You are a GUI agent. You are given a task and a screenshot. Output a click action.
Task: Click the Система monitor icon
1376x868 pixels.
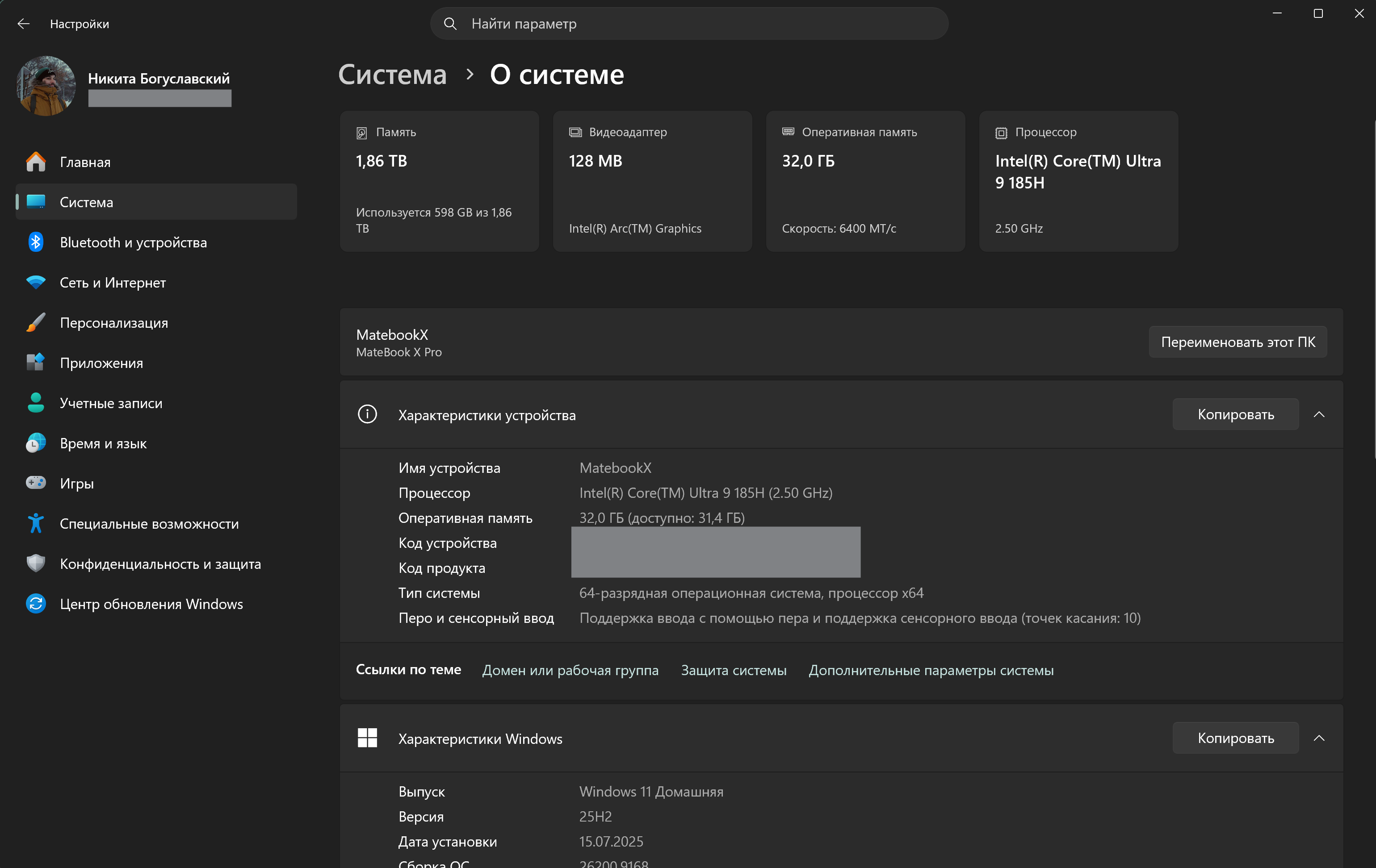(x=35, y=201)
